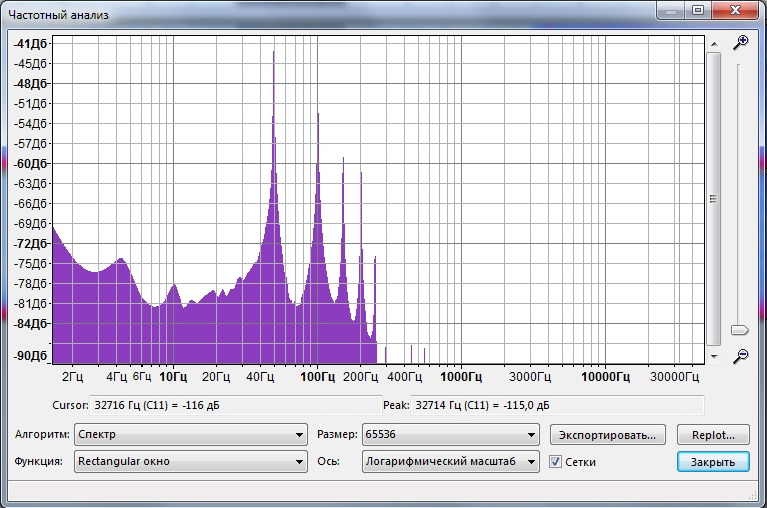Click the vertical scrollbar track beside the graph

point(713,200)
